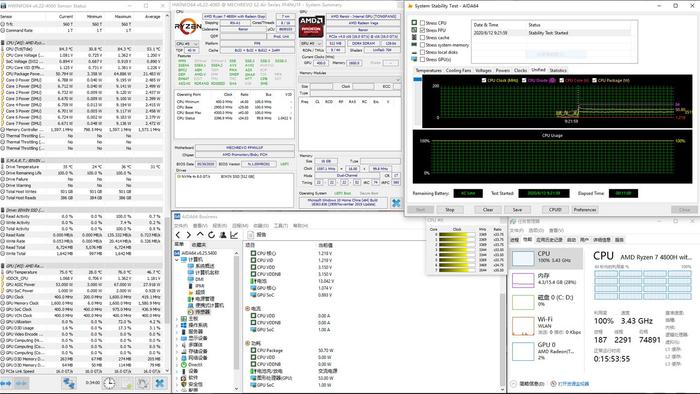Click the HWiNFO logging sheet icon with green plus
The width and height of the screenshot is (700, 394).
pos(126,383)
